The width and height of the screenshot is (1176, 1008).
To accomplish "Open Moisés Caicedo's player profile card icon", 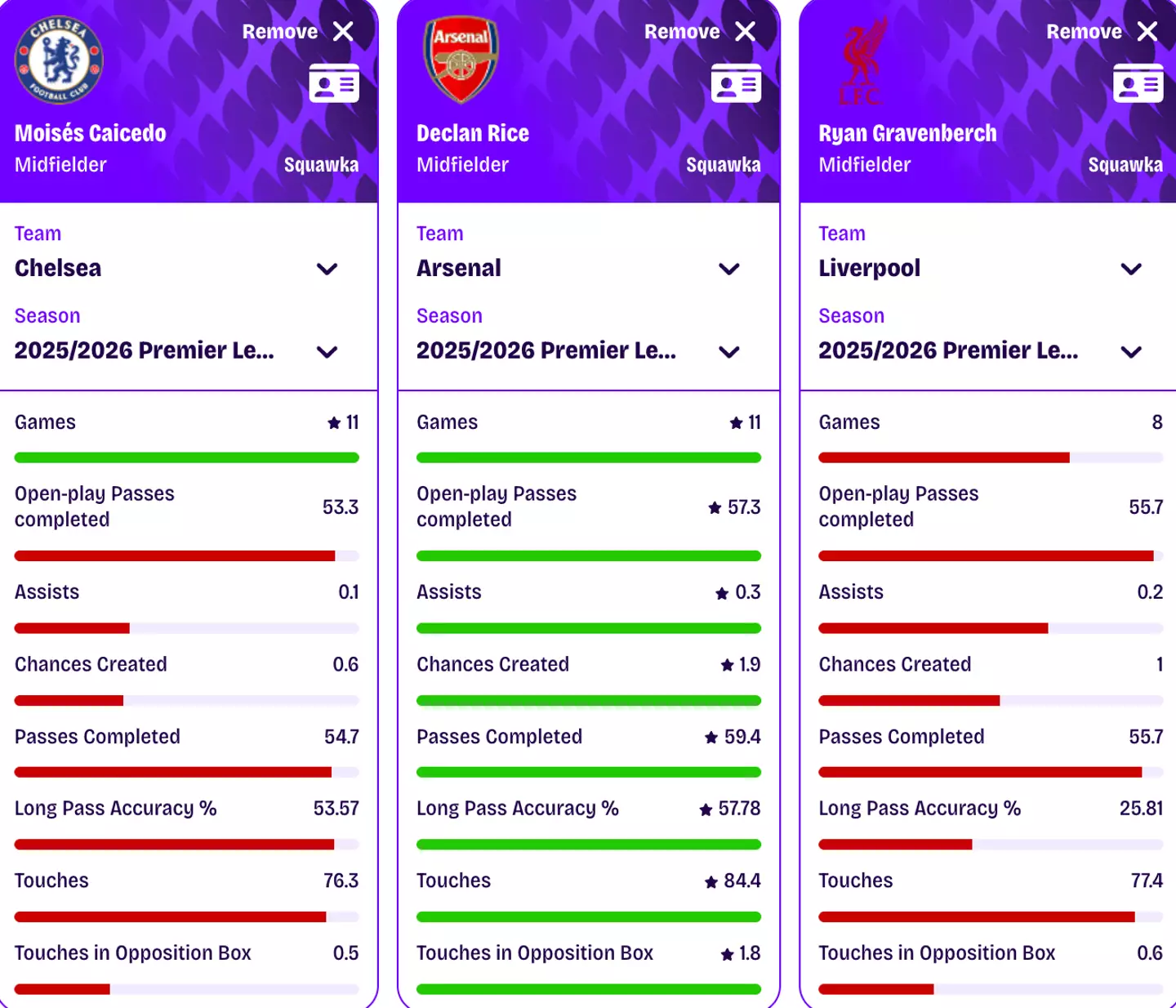I will point(334,83).
